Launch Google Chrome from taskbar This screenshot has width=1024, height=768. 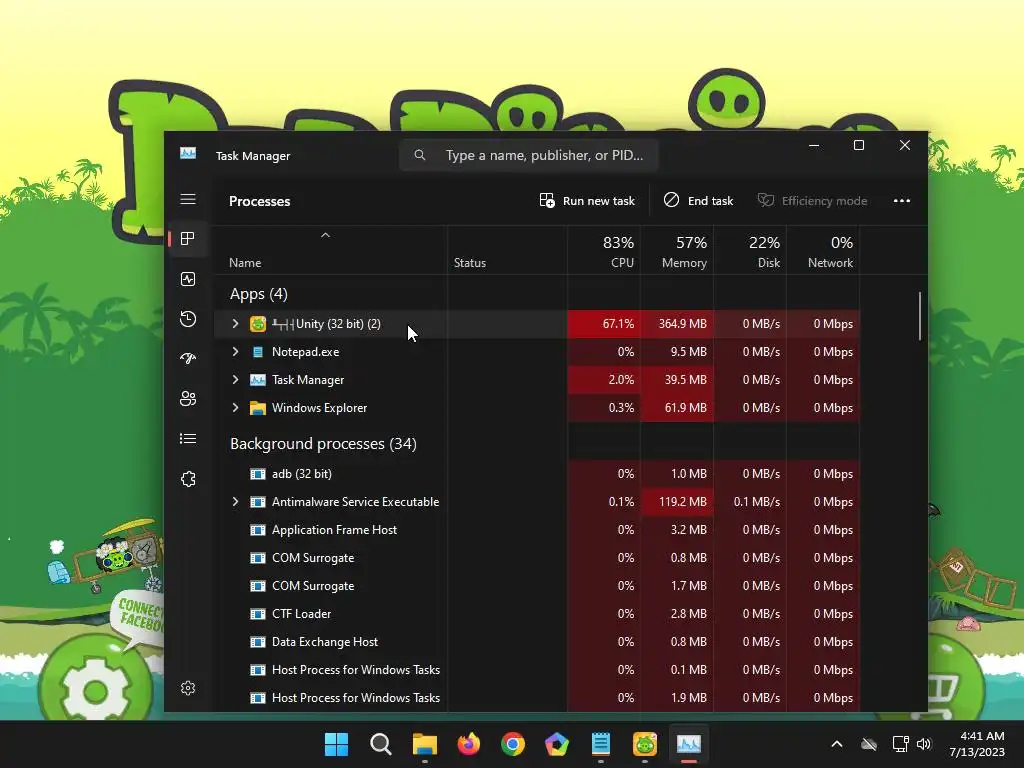[513, 744]
